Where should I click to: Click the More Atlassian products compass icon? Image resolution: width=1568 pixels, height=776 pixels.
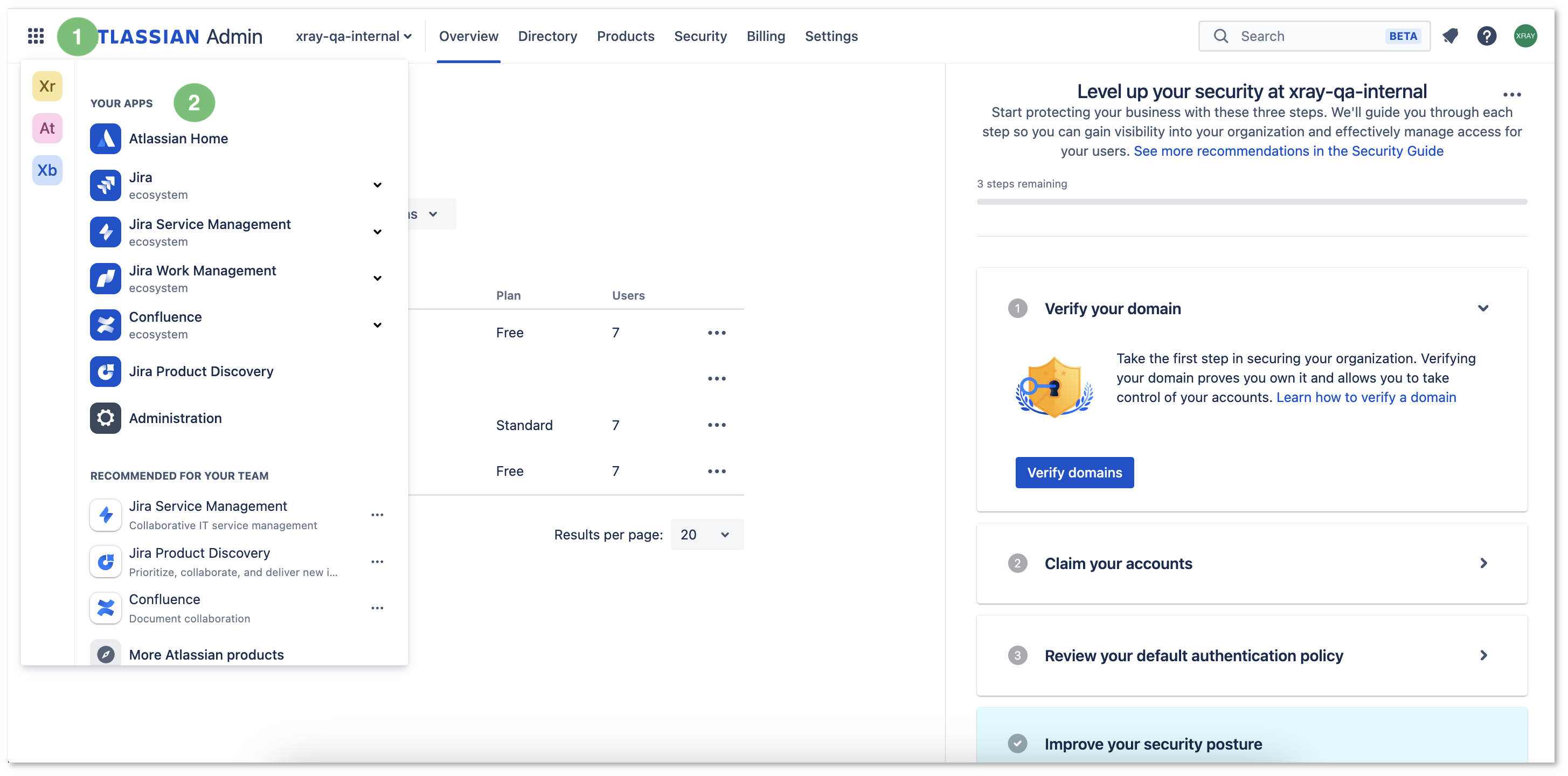point(105,654)
